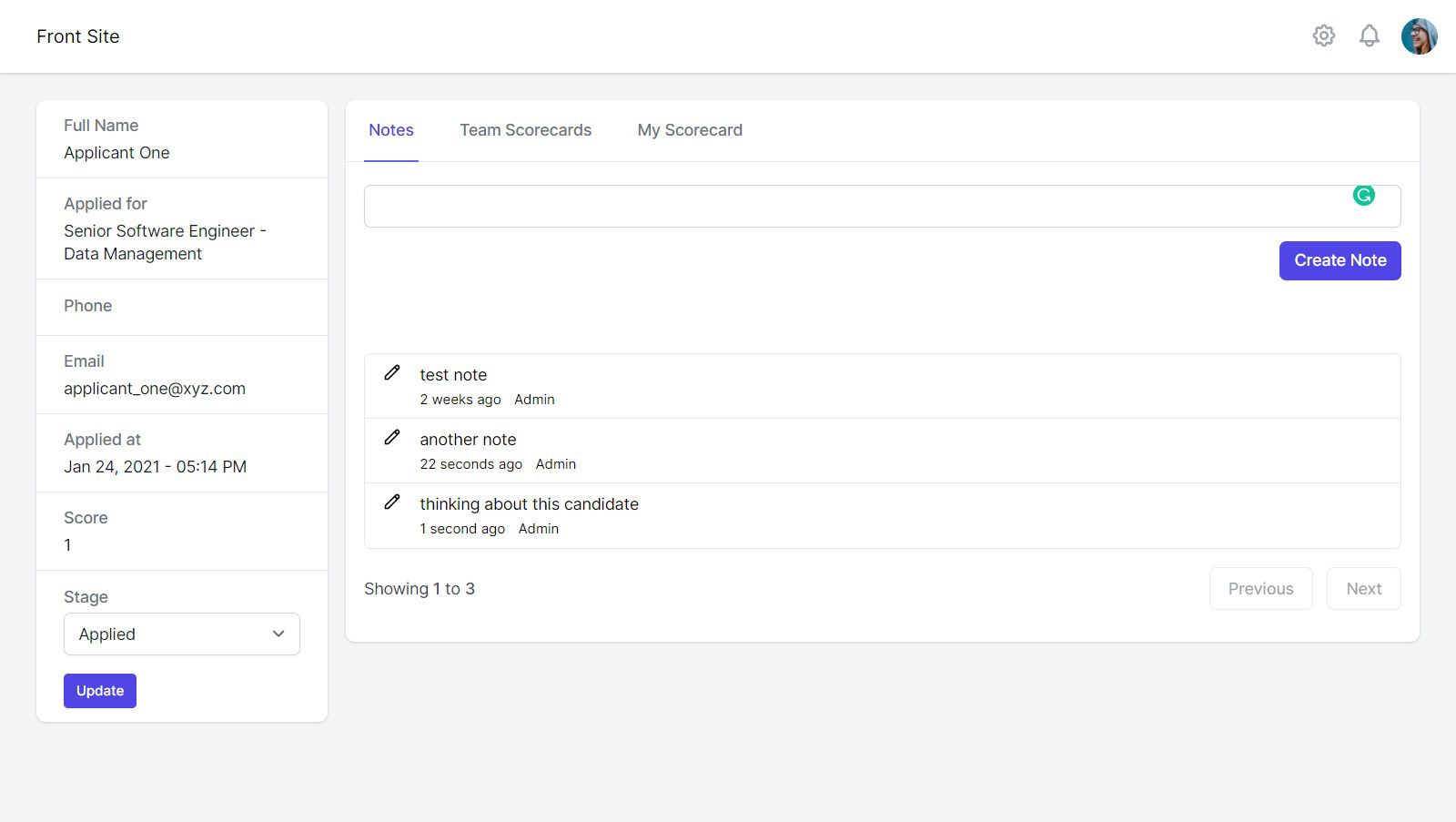
Task: Select the 'Showing 1 to 3' results text
Action: tap(420, 588)
